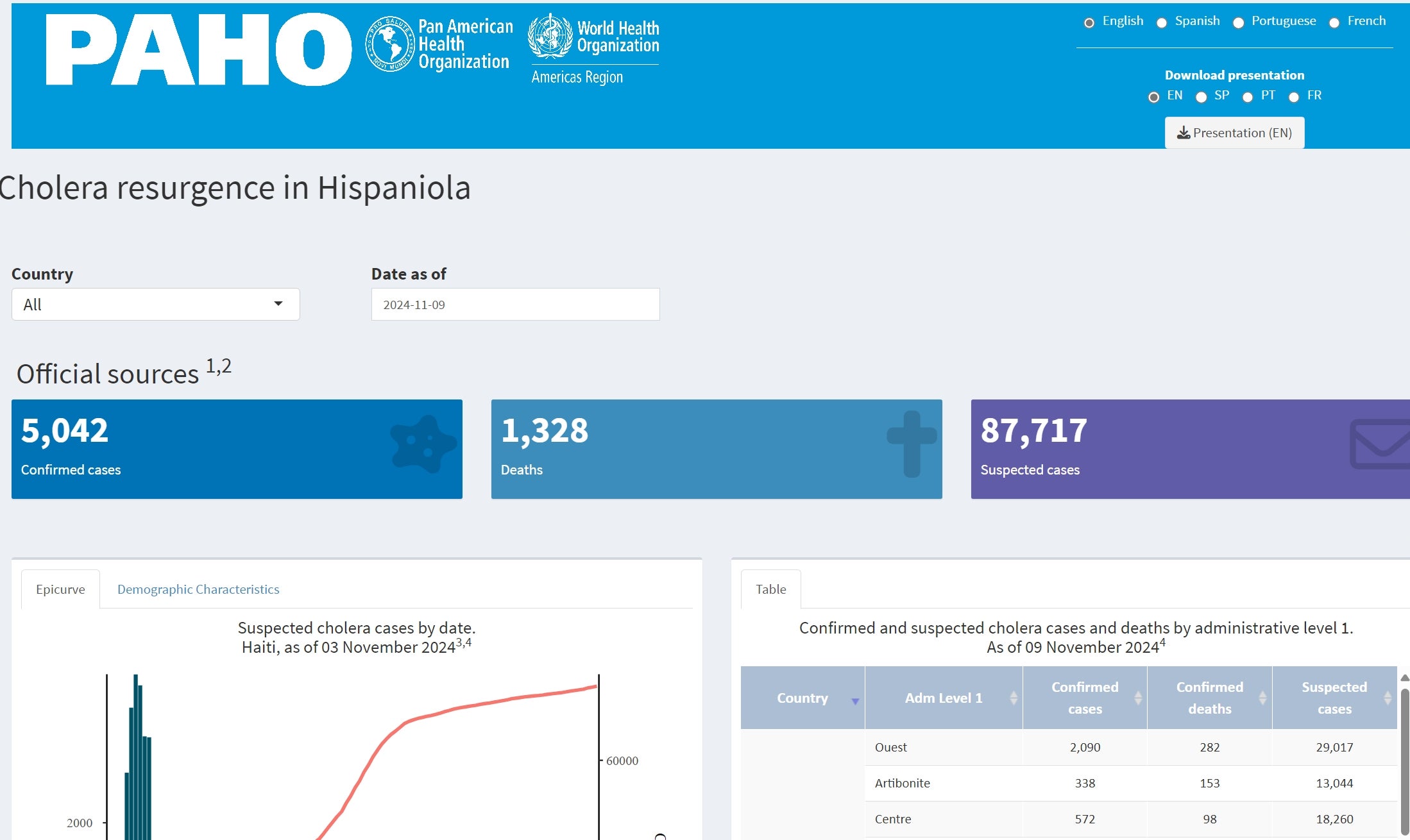Click the Cholera resurgence in Hispaniola title
Image resolution: width=1410 pixels, height=840 pixels.
[x=235, y=188]
